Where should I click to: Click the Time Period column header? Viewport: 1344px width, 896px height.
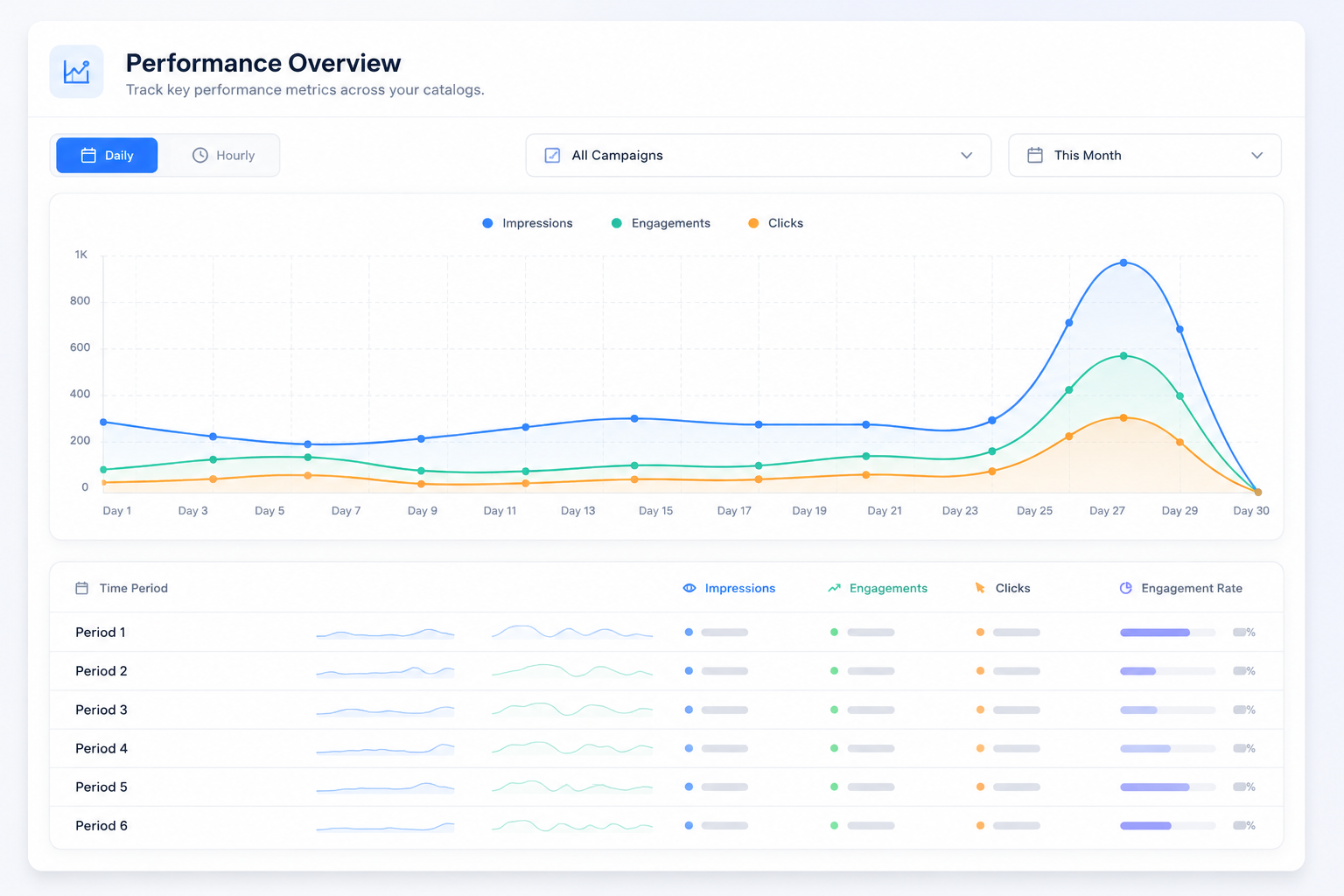122,588
